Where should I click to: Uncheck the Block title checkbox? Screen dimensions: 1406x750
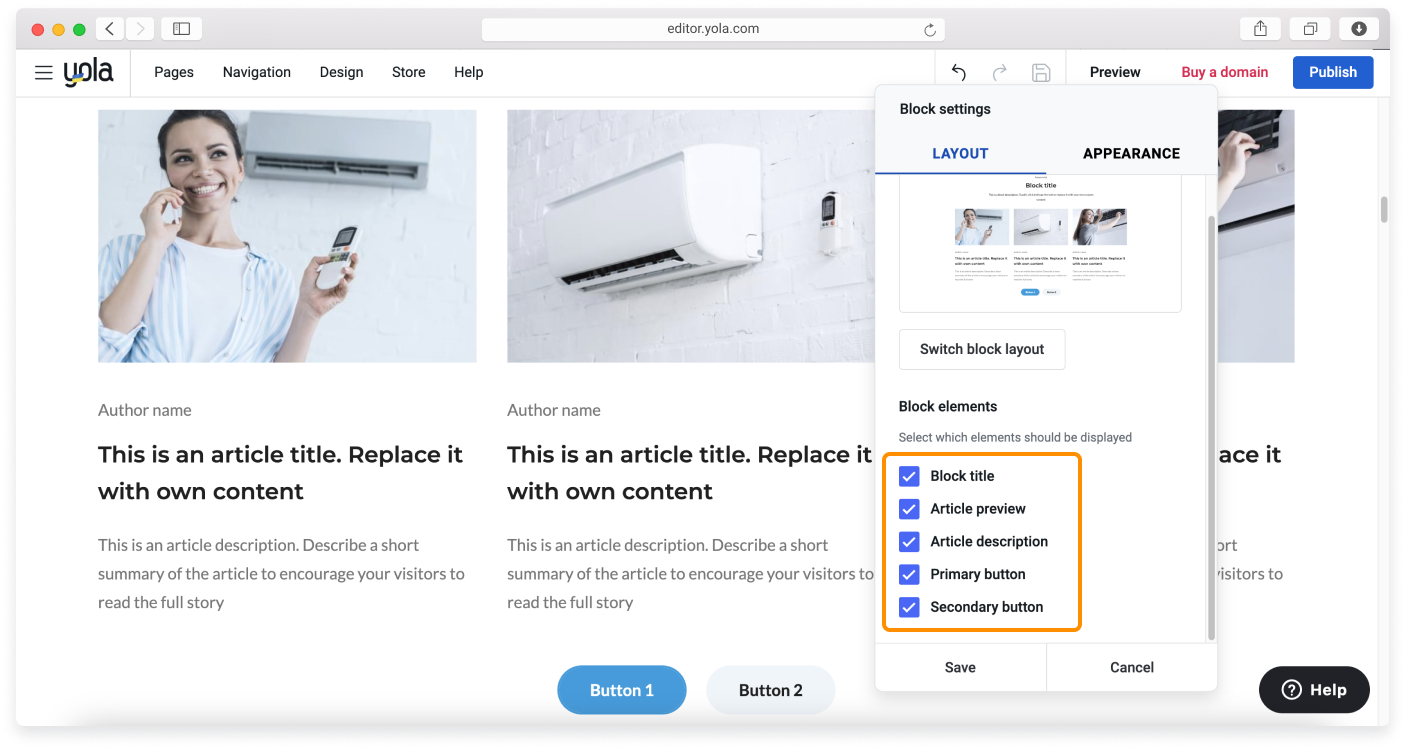[x=909, y=476]
